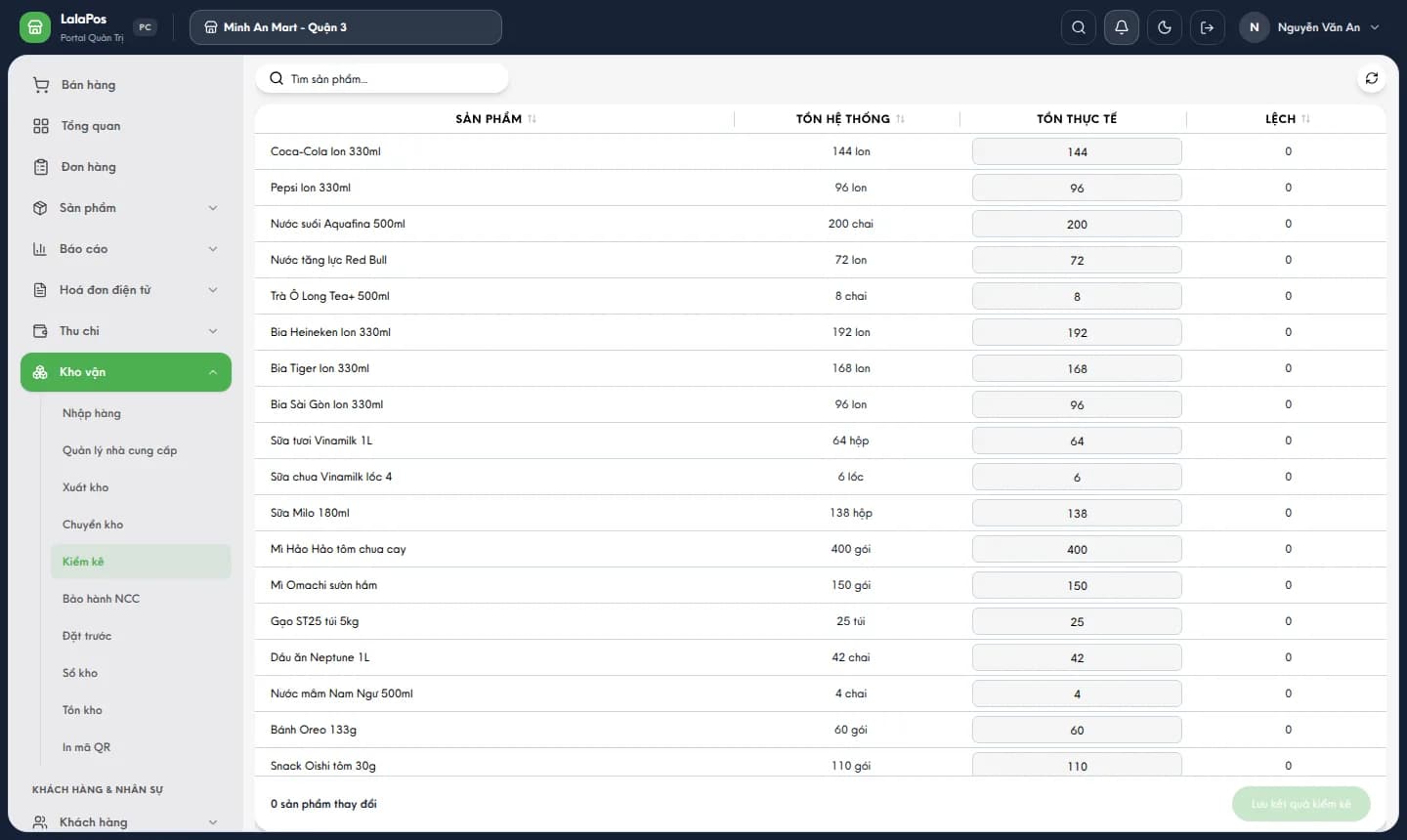Select the Kiểm kê submenu item
The image size is (1407, 840).
click(x=141, y=562)
